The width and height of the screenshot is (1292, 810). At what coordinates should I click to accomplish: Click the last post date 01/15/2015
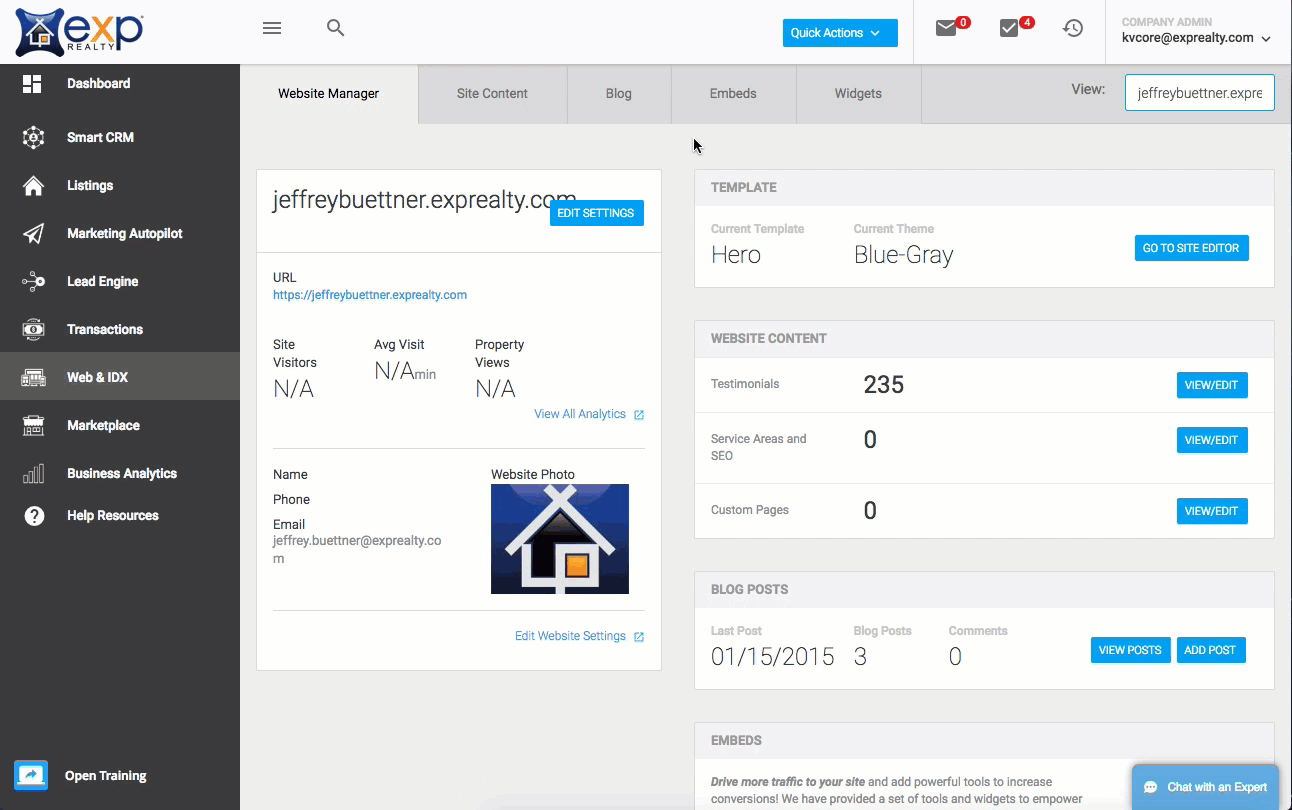click(773, 657)
